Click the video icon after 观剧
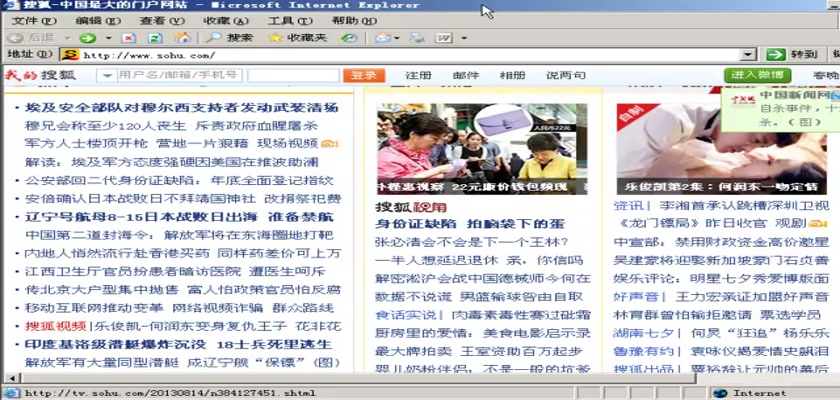Image resolution: width=840 pixels, height=400 pixels. click(818, 224)
